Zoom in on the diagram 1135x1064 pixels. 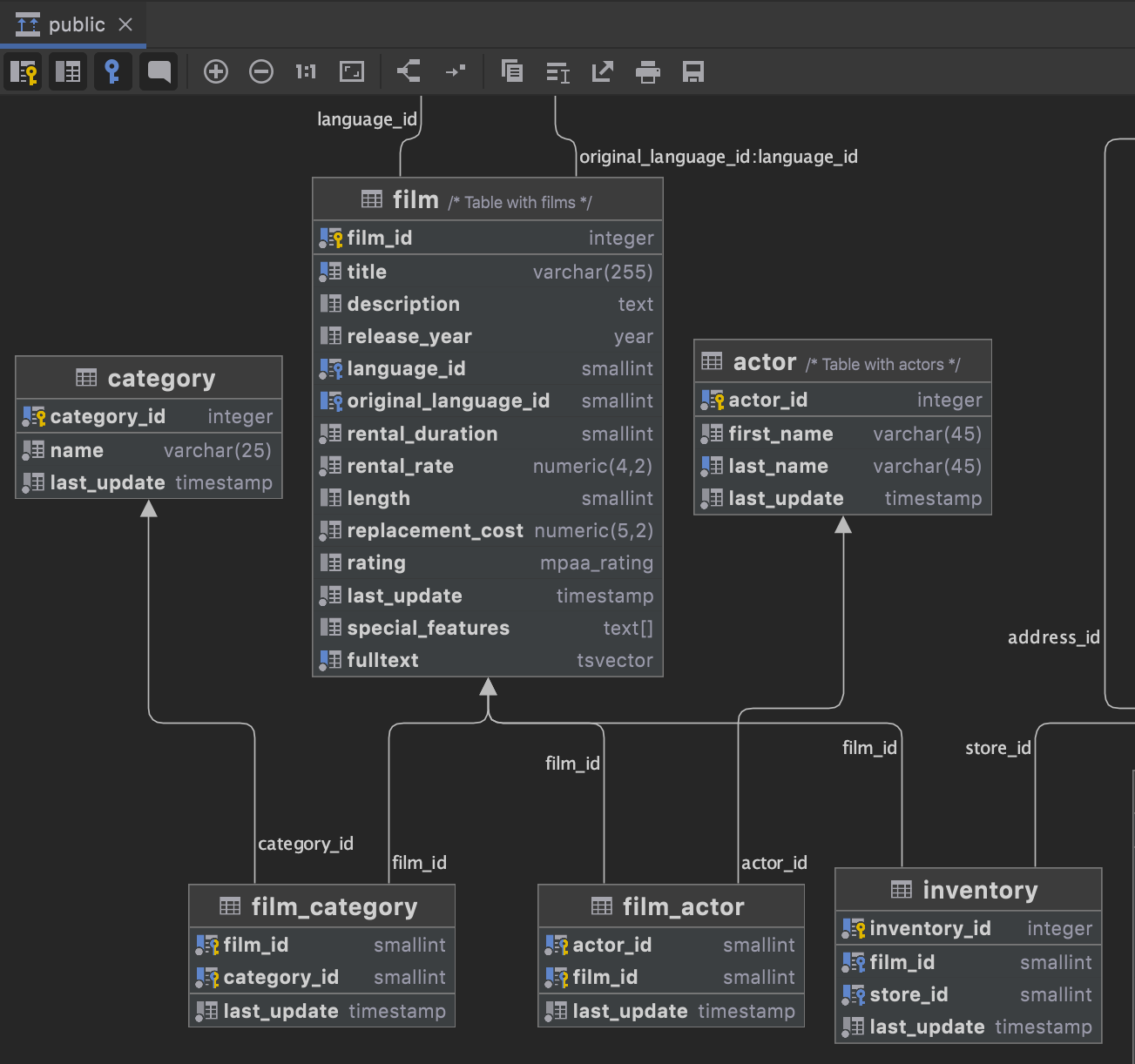[216, 71]
